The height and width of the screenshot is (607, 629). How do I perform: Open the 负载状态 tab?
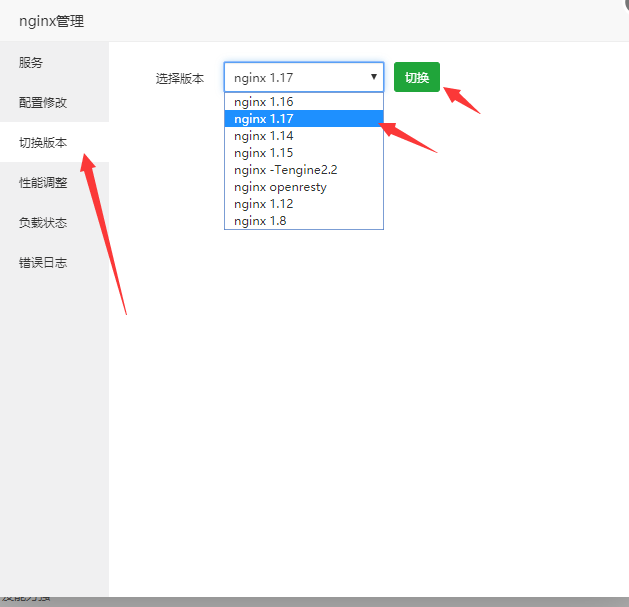54,223
